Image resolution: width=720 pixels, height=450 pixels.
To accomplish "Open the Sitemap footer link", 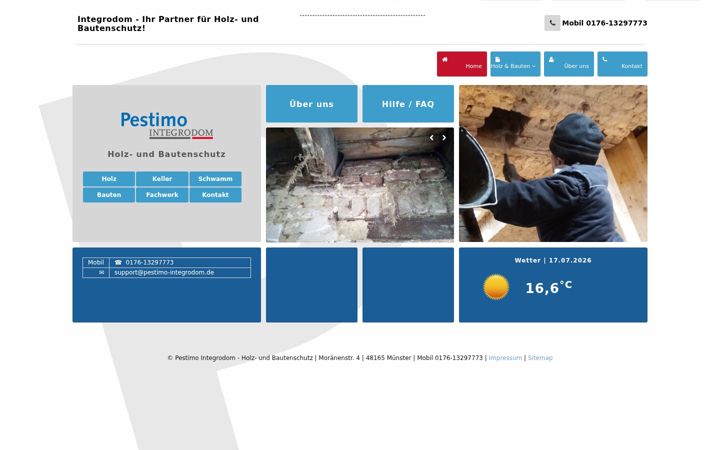I will 540,358.
